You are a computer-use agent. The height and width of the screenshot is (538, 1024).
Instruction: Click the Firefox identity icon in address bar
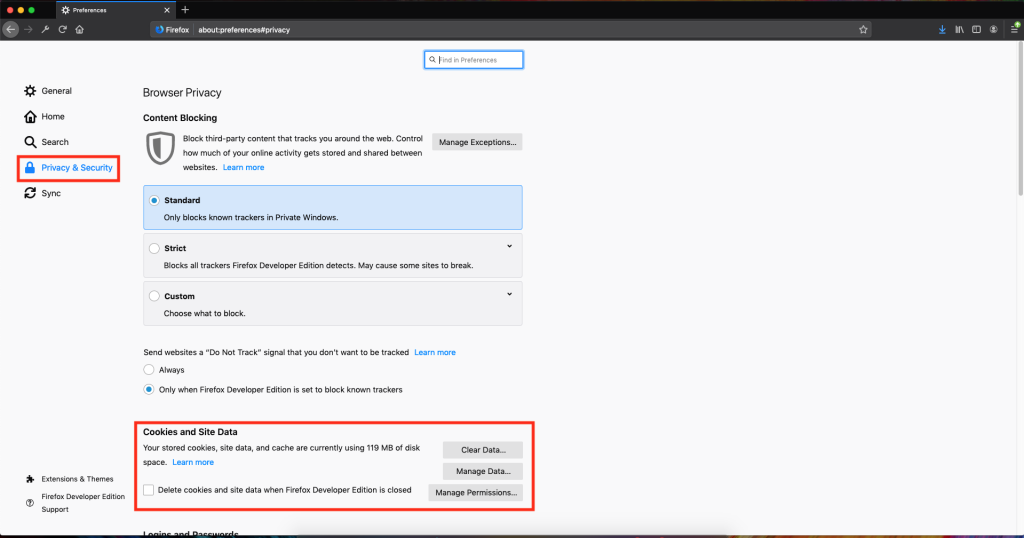click(x=172, y=29)
